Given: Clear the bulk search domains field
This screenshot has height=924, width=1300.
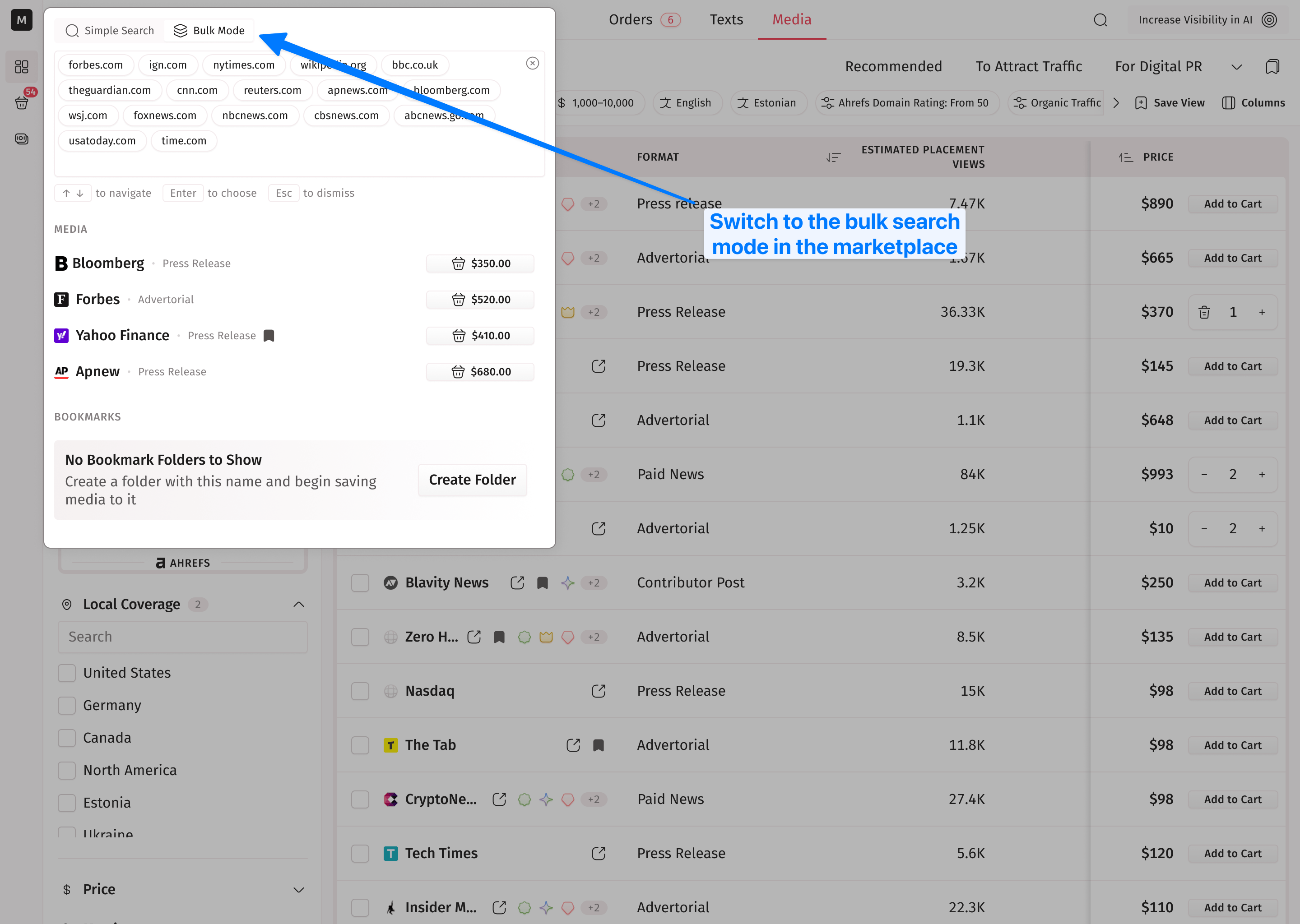Looking at the screenshot, I should [532, 63].
